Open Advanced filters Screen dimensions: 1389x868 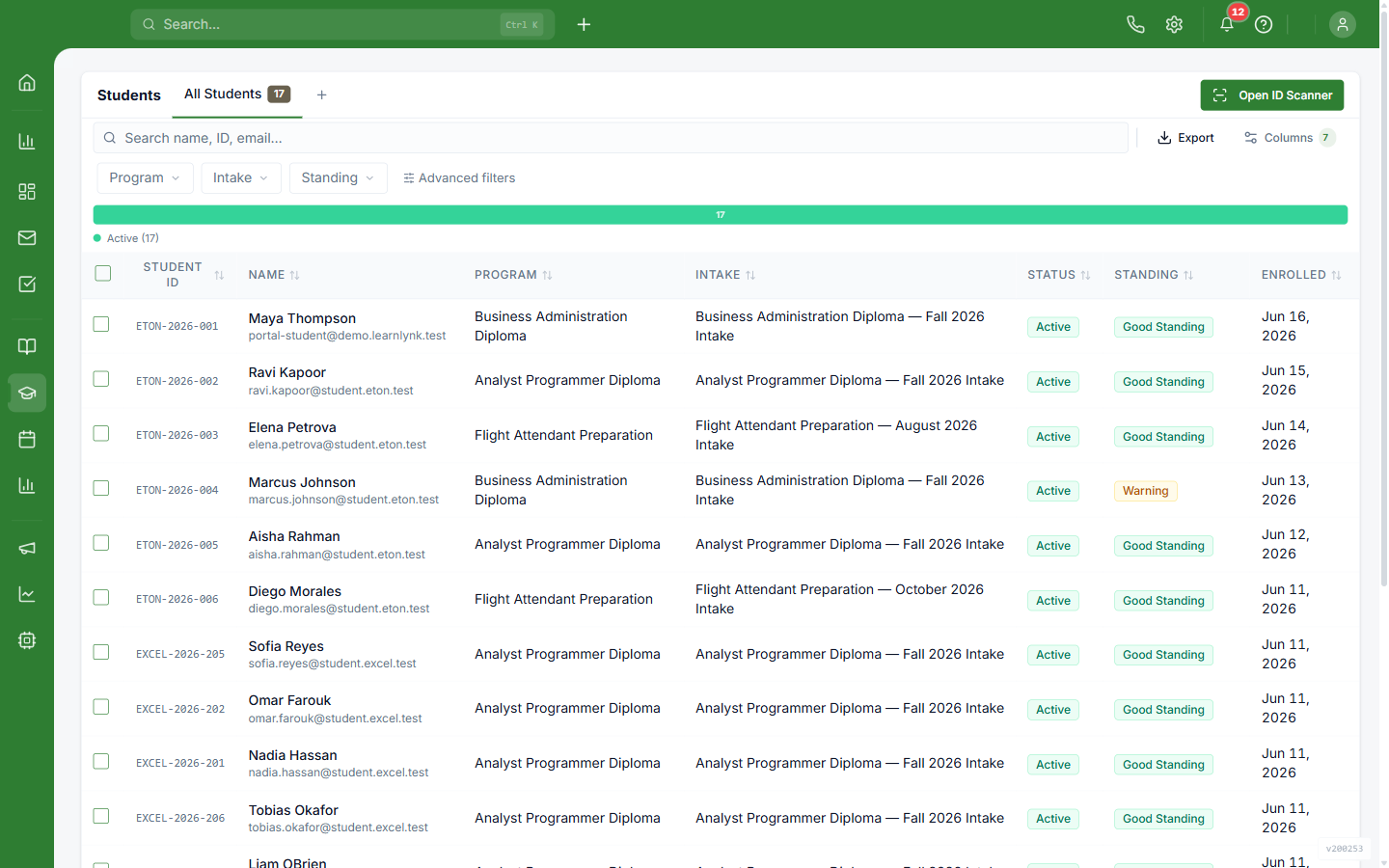click(x=459, y=177)
